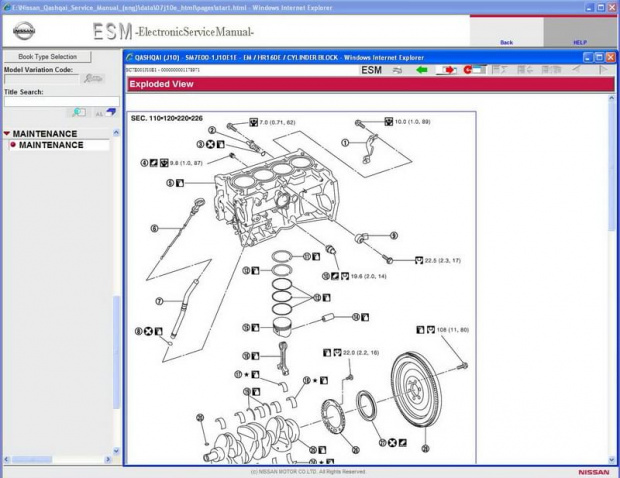
Task: Click the left panel horizontal scroll-right arrow
Action: tap(108, 459)
